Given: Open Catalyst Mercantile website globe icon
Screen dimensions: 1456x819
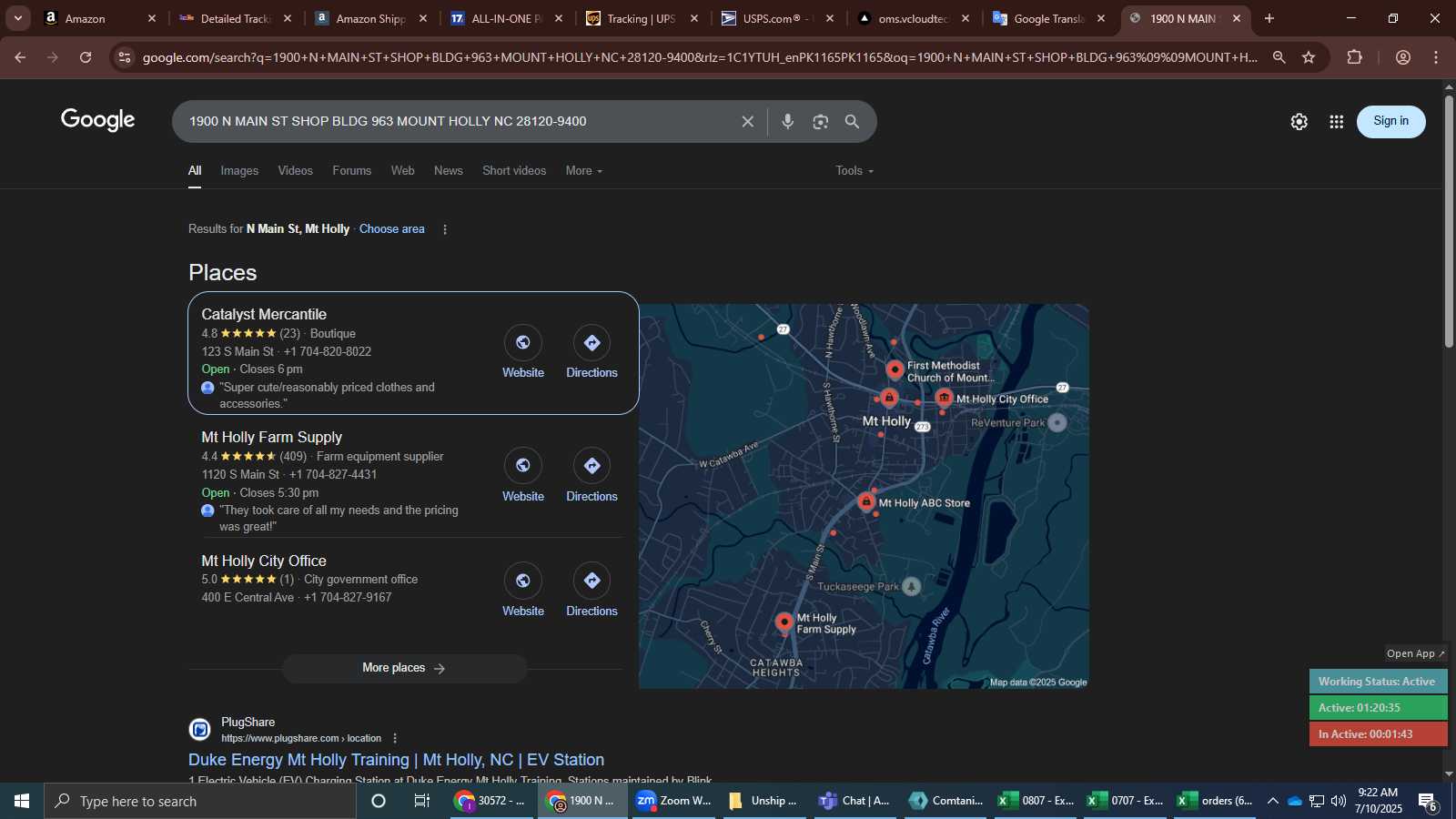Looking at the screenshot, I should point(523,342).
